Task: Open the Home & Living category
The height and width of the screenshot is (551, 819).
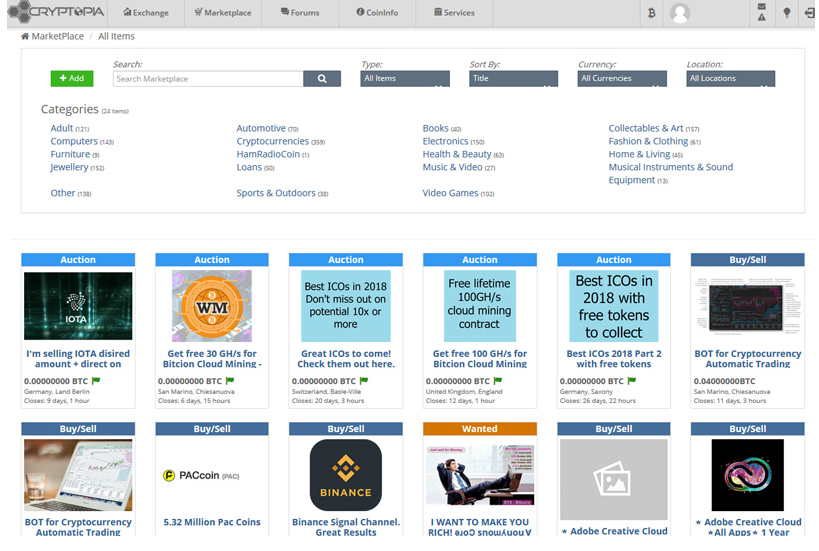Action: pyautogui.click(x=639, y=154)
